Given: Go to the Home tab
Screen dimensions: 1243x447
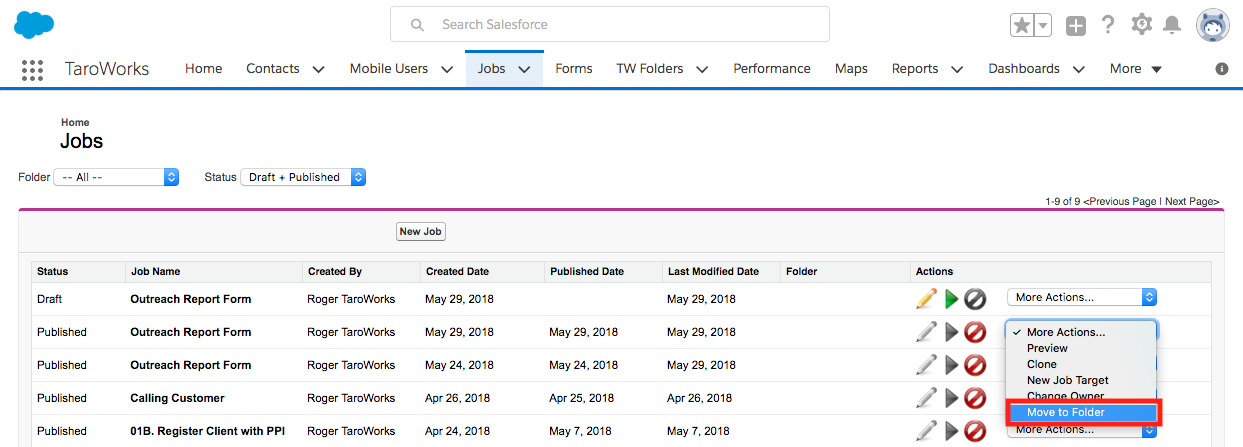Looking at the screenshot, I should tap(203, 69).
